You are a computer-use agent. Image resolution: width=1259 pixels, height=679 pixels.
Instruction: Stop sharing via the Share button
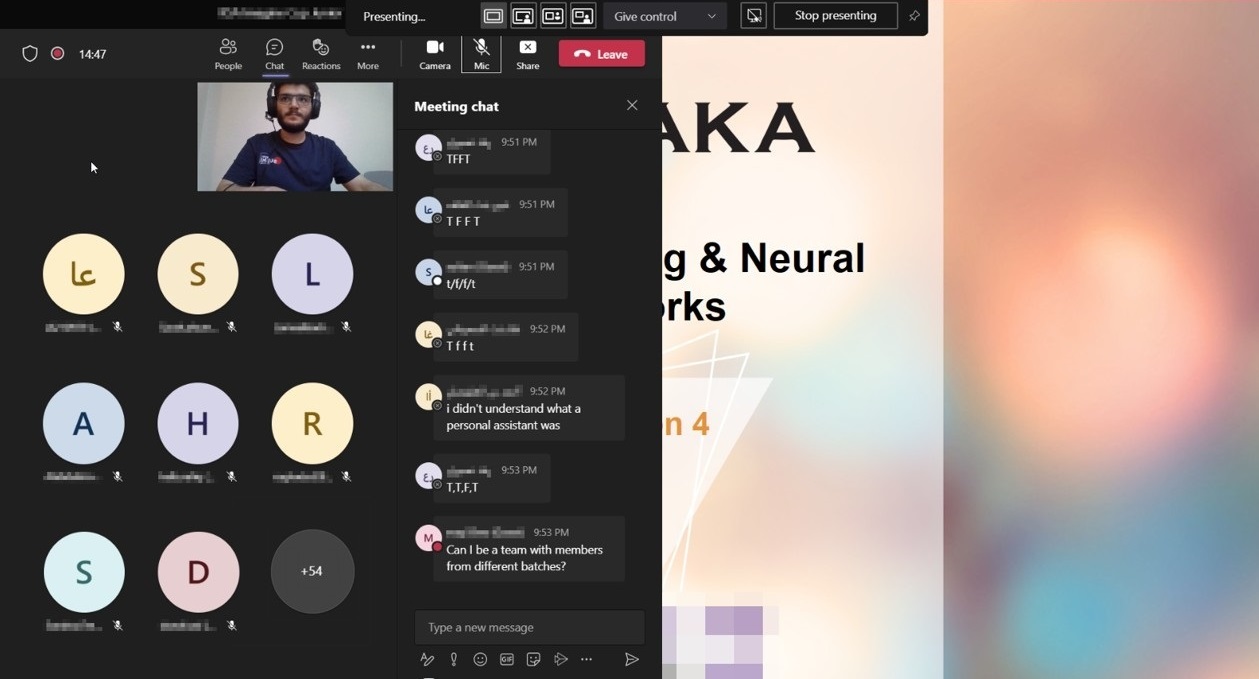(x=528, y=54)
